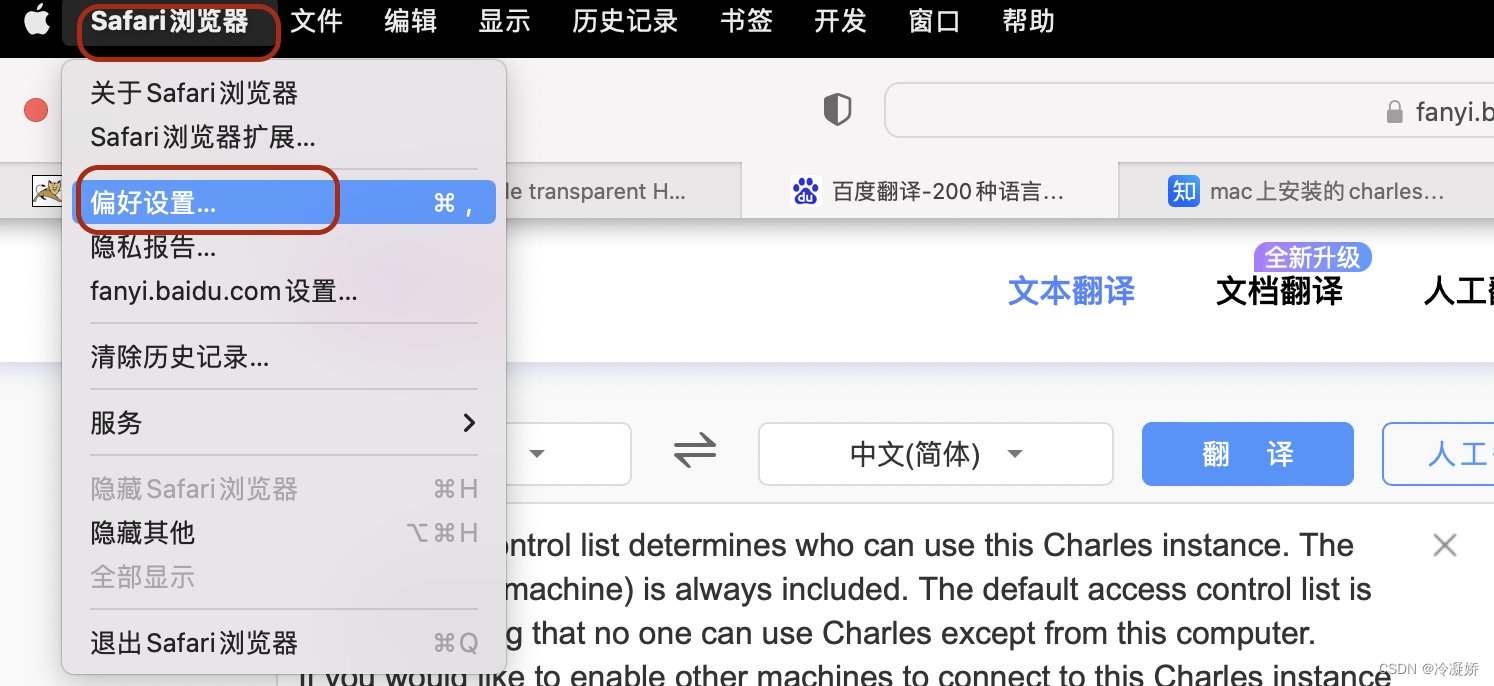Click the Baidu favicon on translate tab
The width and height of the screenshot is (1494, 686).
click(805, 191)
